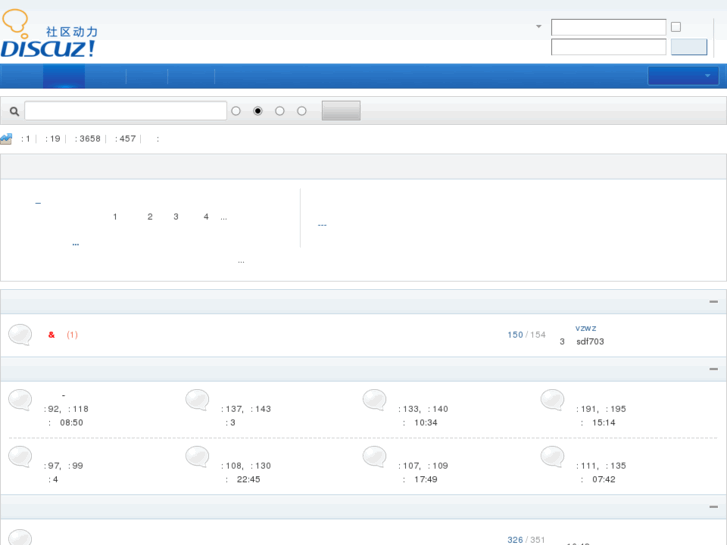Click the red (1) count
727x545 pixels.
point(72,334)
